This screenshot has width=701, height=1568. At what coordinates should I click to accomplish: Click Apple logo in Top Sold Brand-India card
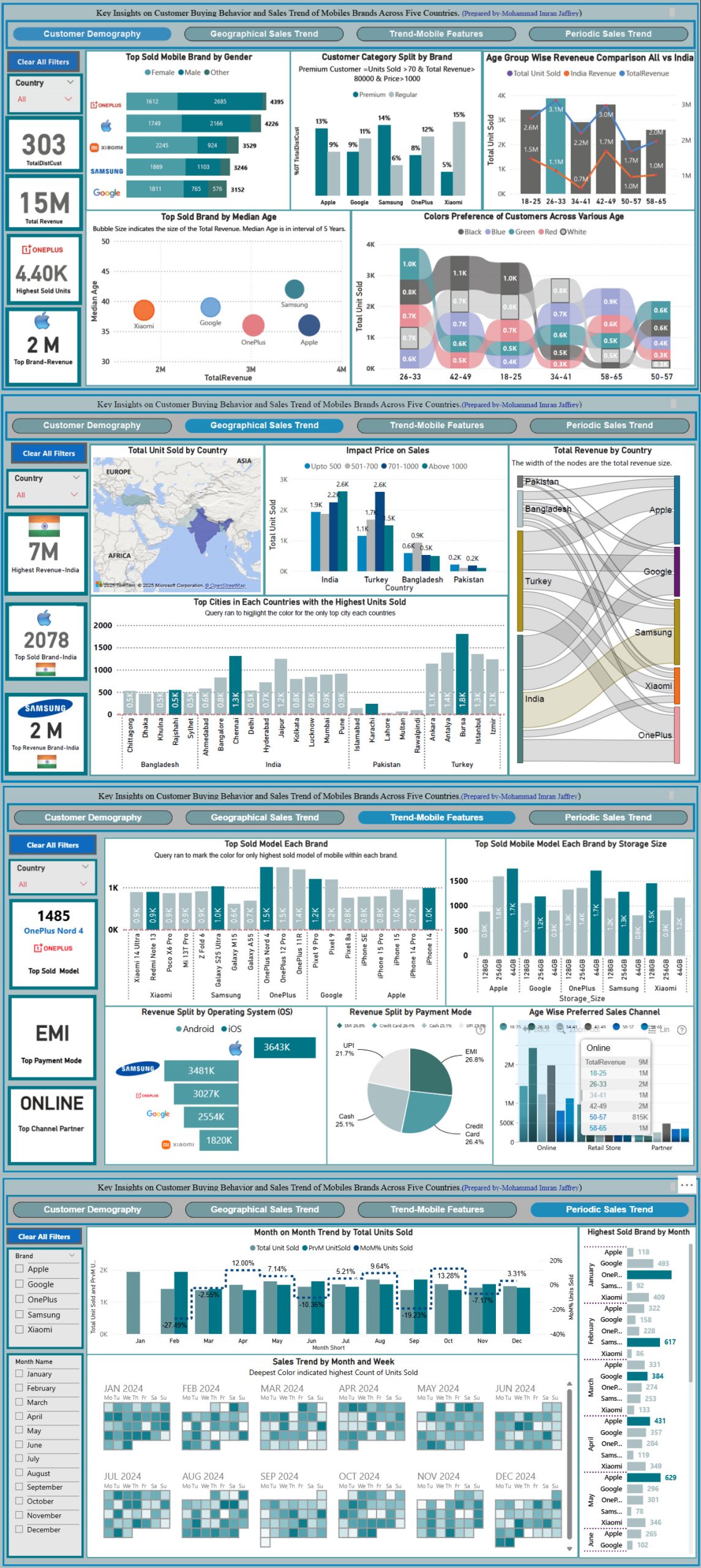pyautogui.click(x=45, y=618)
